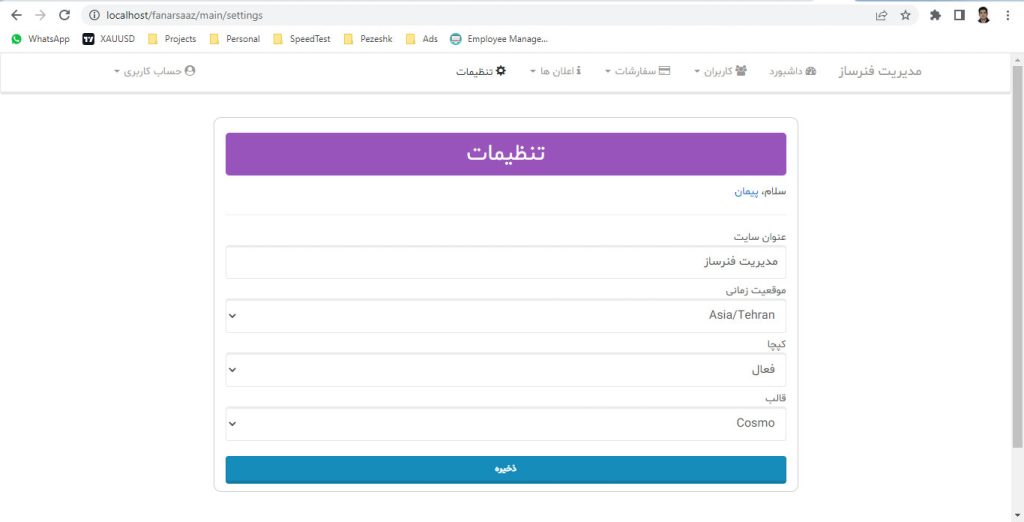Viewport: 1024px width, 522px height.
Task: Bookmark this page with the star icon
Action: pyautogui.click(x=905, y=15)
